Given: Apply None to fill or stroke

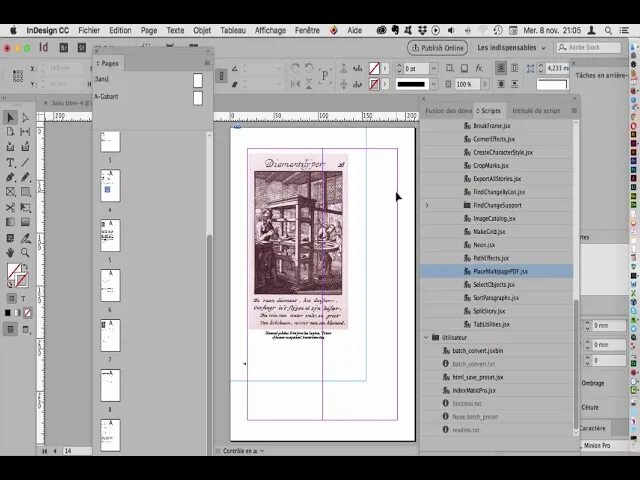Looking at the screenshot, I should (27, 313).
